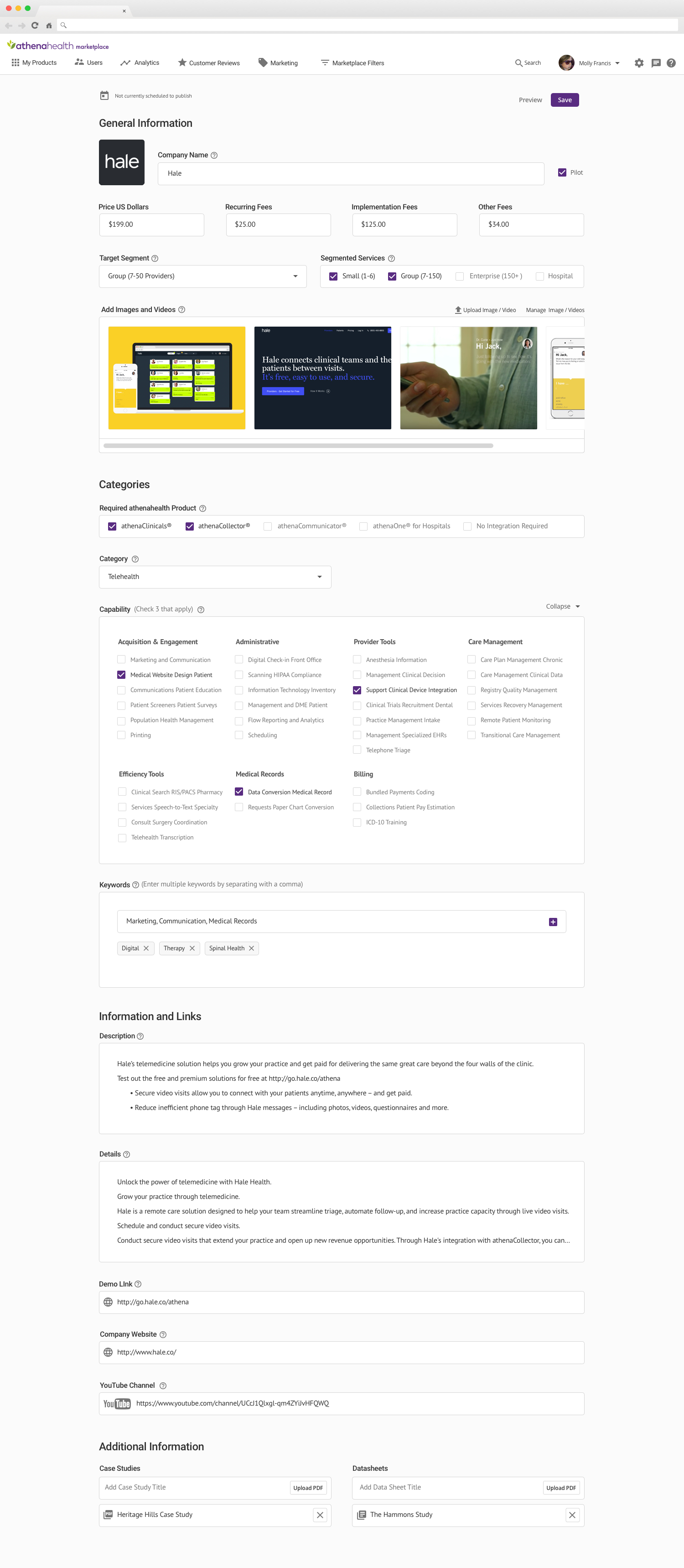
Task: Click the hale company logo
Action: click(x=122, y=162)
